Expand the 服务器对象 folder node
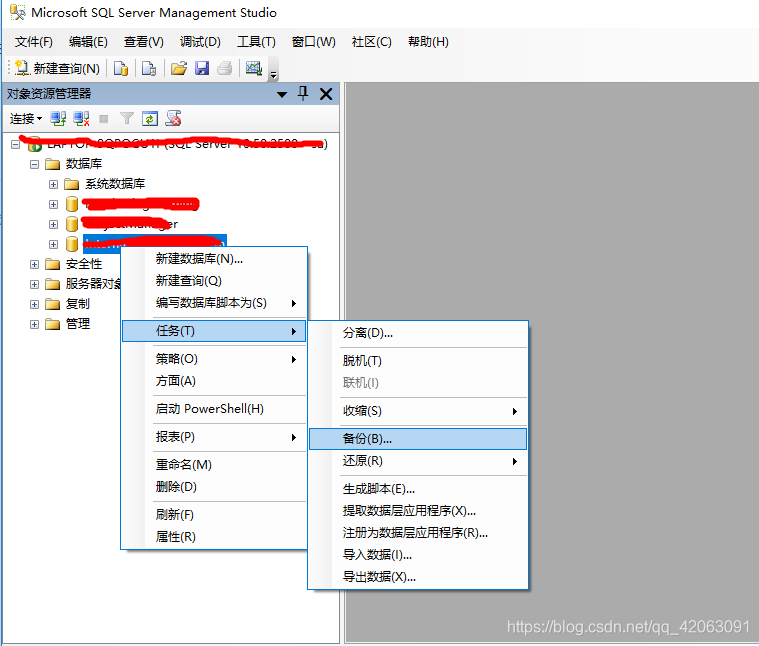759x646 pixels. pos(34,284)
